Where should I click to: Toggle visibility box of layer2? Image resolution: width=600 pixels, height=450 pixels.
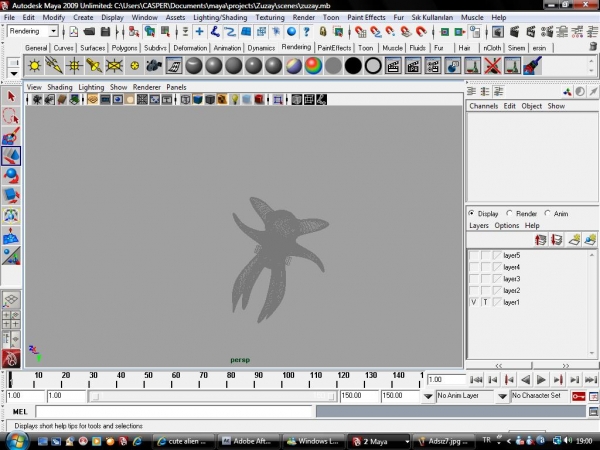coord(474,290)
